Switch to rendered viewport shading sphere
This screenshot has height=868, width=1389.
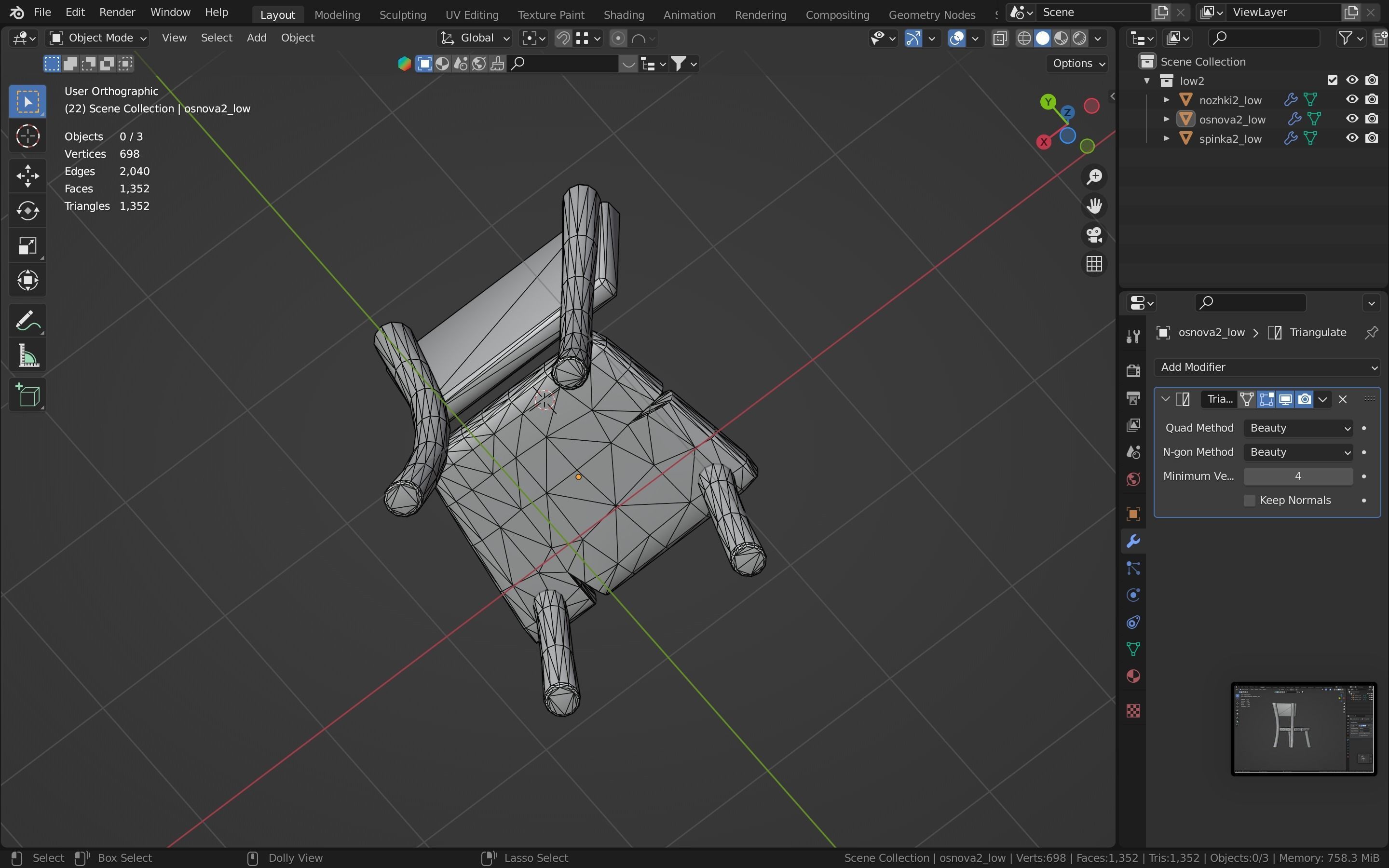click(x=1080, y=39)
